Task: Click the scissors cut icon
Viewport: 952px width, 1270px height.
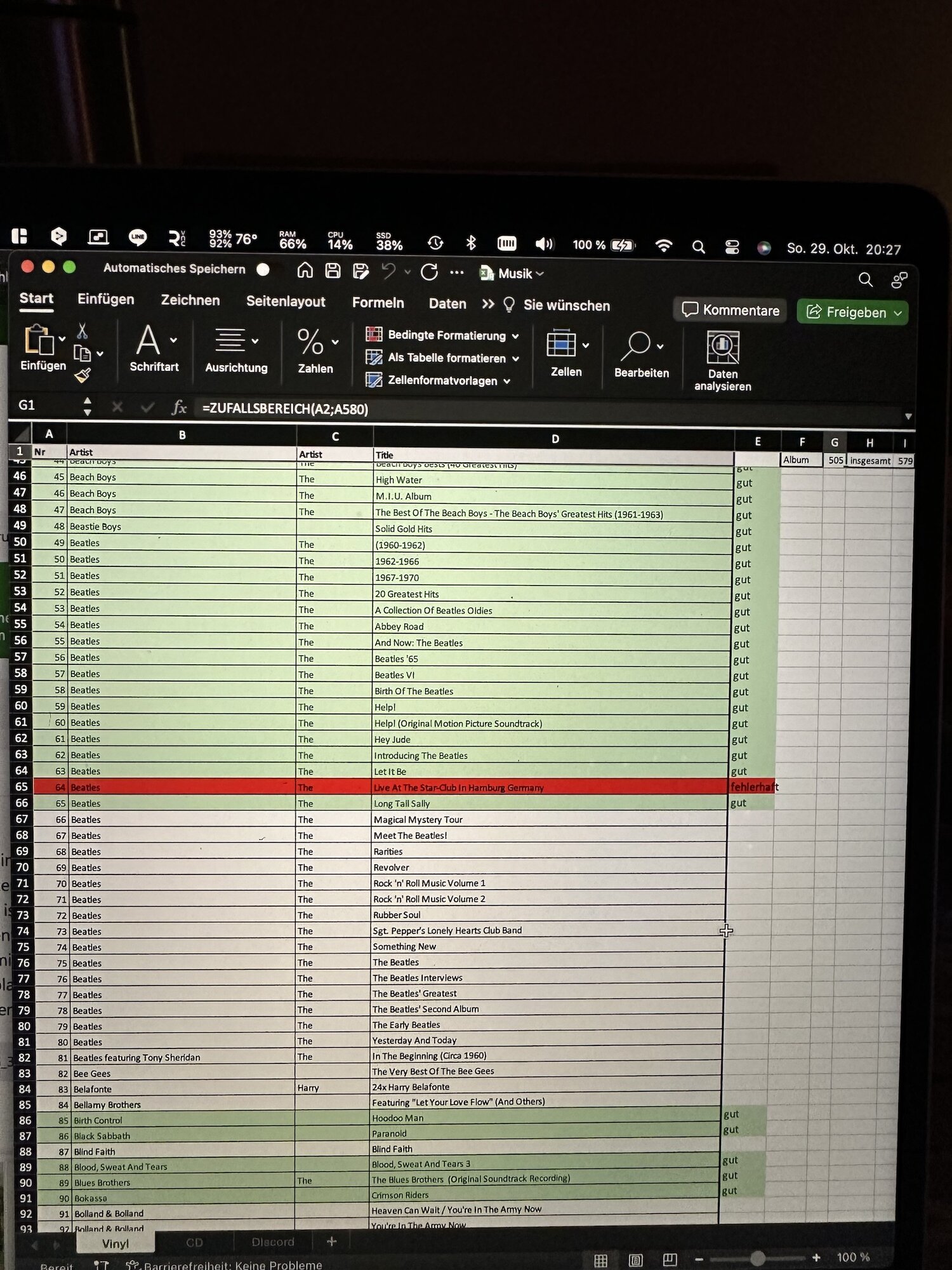Action: point(82,331)
